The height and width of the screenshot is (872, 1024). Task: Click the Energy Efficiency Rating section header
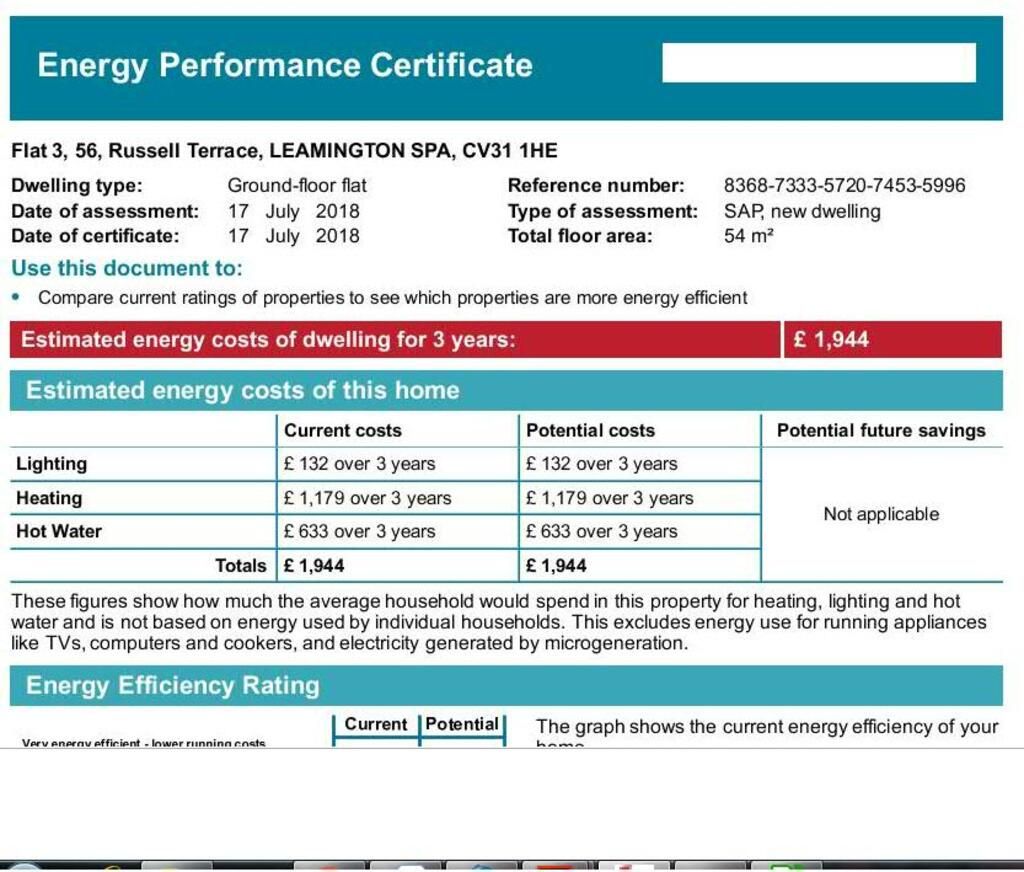173,686
